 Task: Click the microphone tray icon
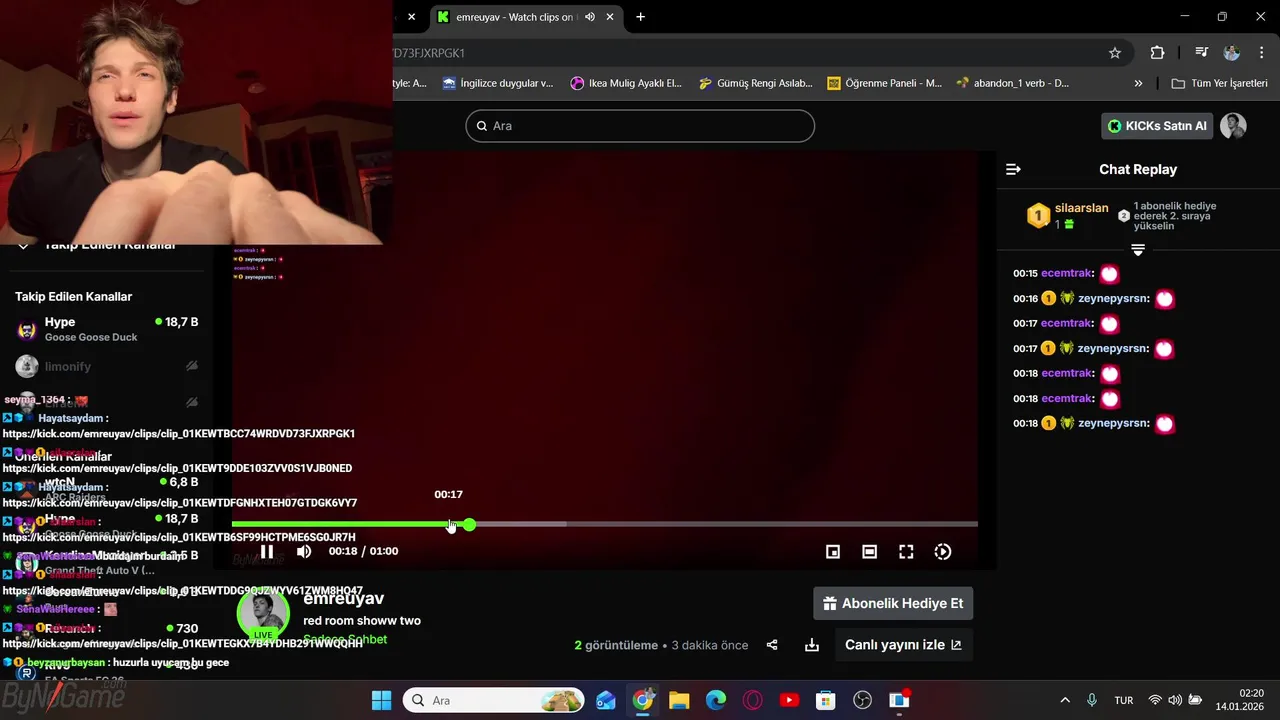(1092, 700)
